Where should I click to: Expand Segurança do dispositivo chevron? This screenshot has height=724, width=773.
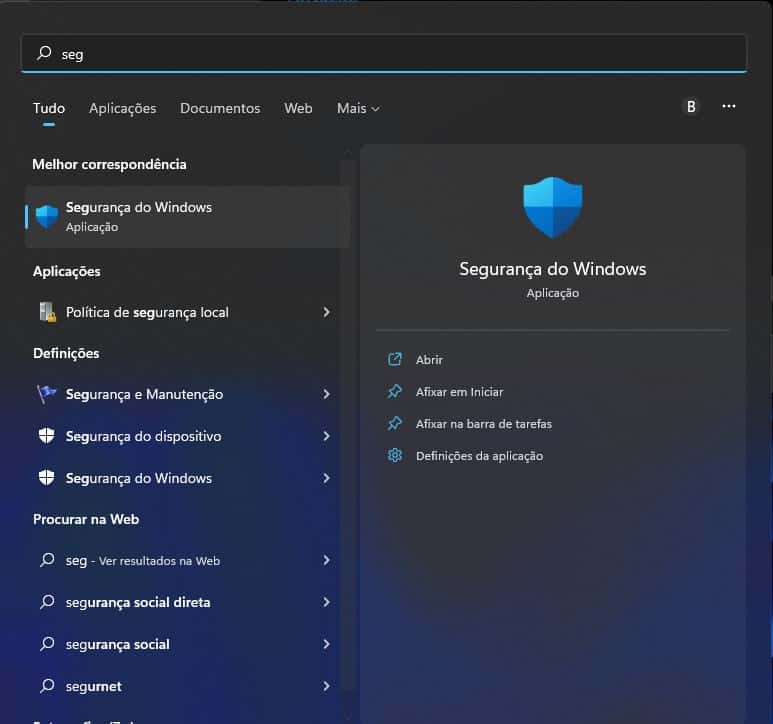pos(326,436)
